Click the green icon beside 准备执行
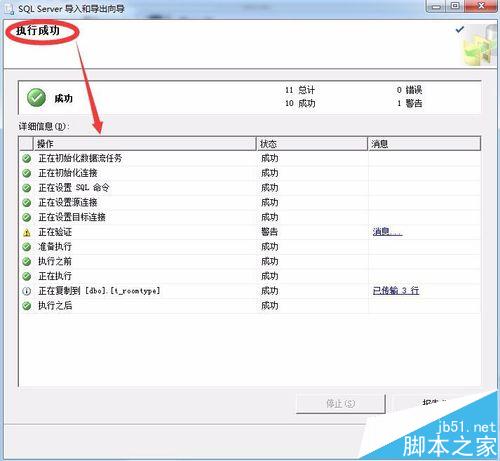Image resolution: width=500 pixels, height=461 pixels. click(x=26, y=247)
